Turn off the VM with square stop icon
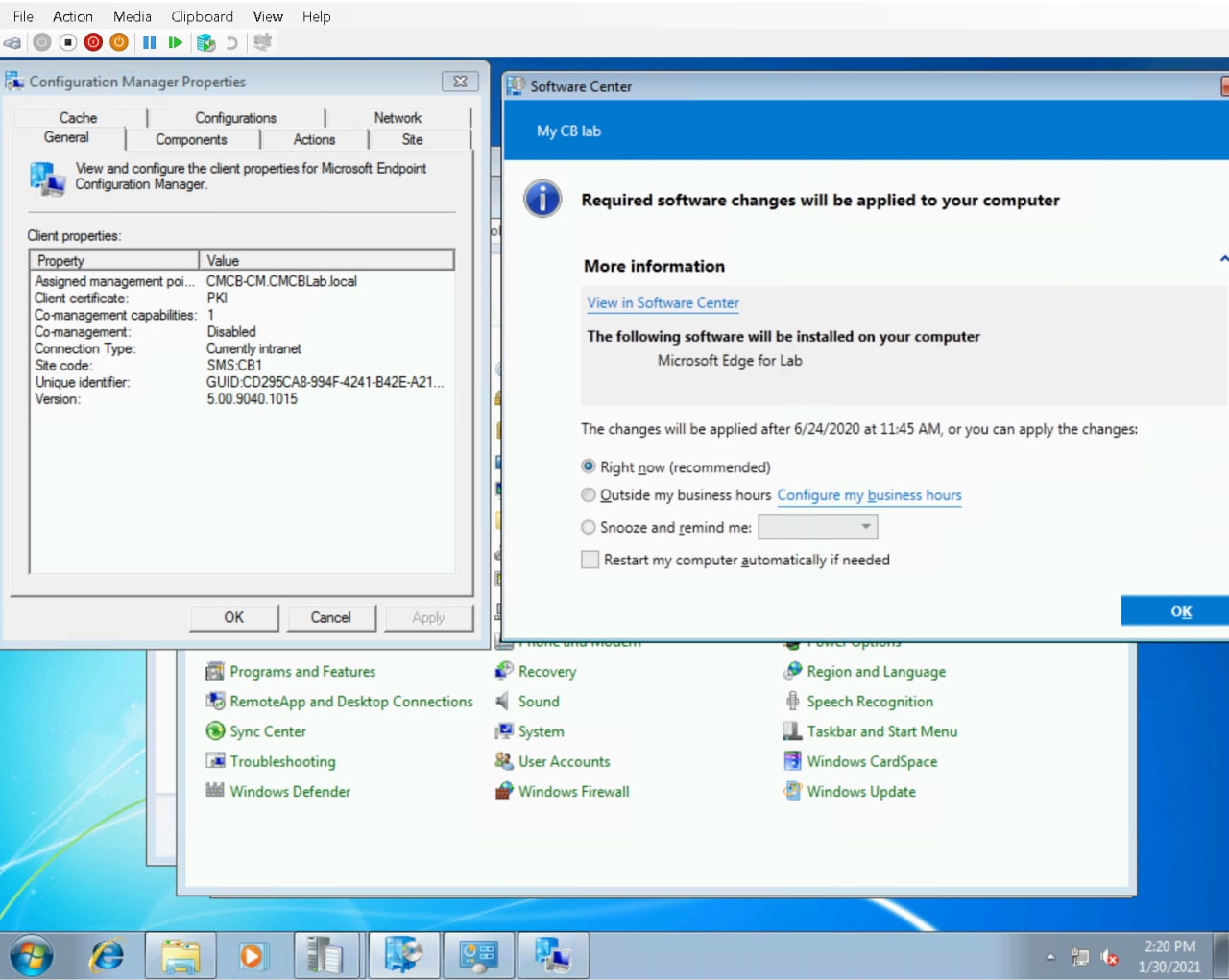This screenshot has height=980, width=1229. (67, 42)
